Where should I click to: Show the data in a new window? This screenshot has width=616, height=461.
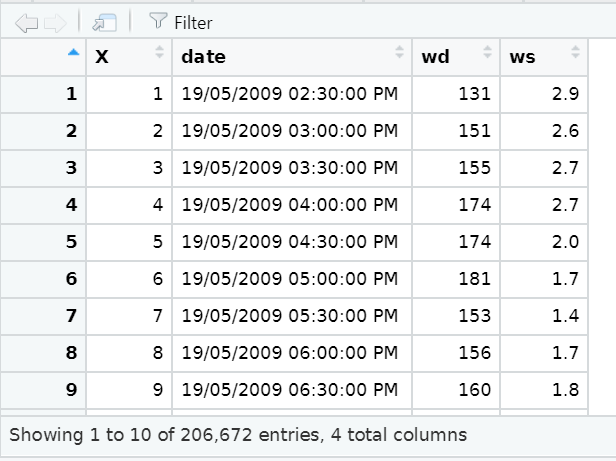(102, 21)
